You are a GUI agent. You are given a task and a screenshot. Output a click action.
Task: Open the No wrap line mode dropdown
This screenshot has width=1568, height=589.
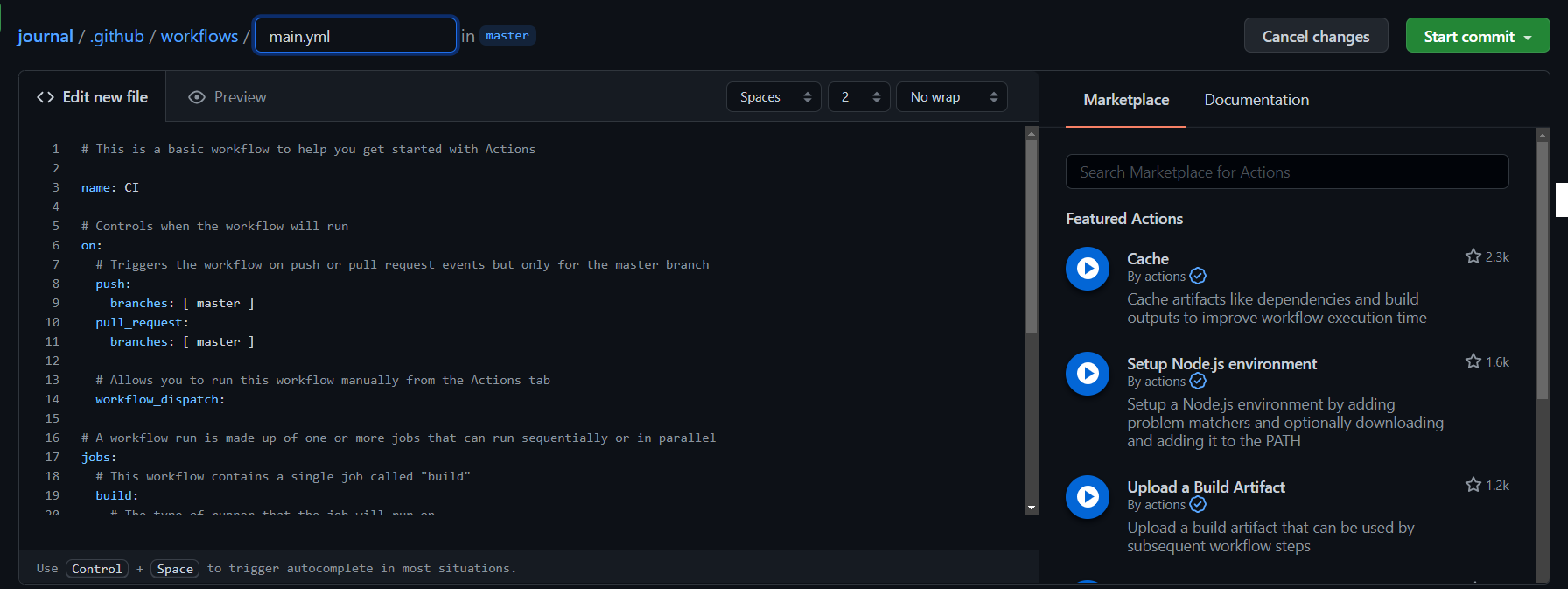[x=952, y=97]
